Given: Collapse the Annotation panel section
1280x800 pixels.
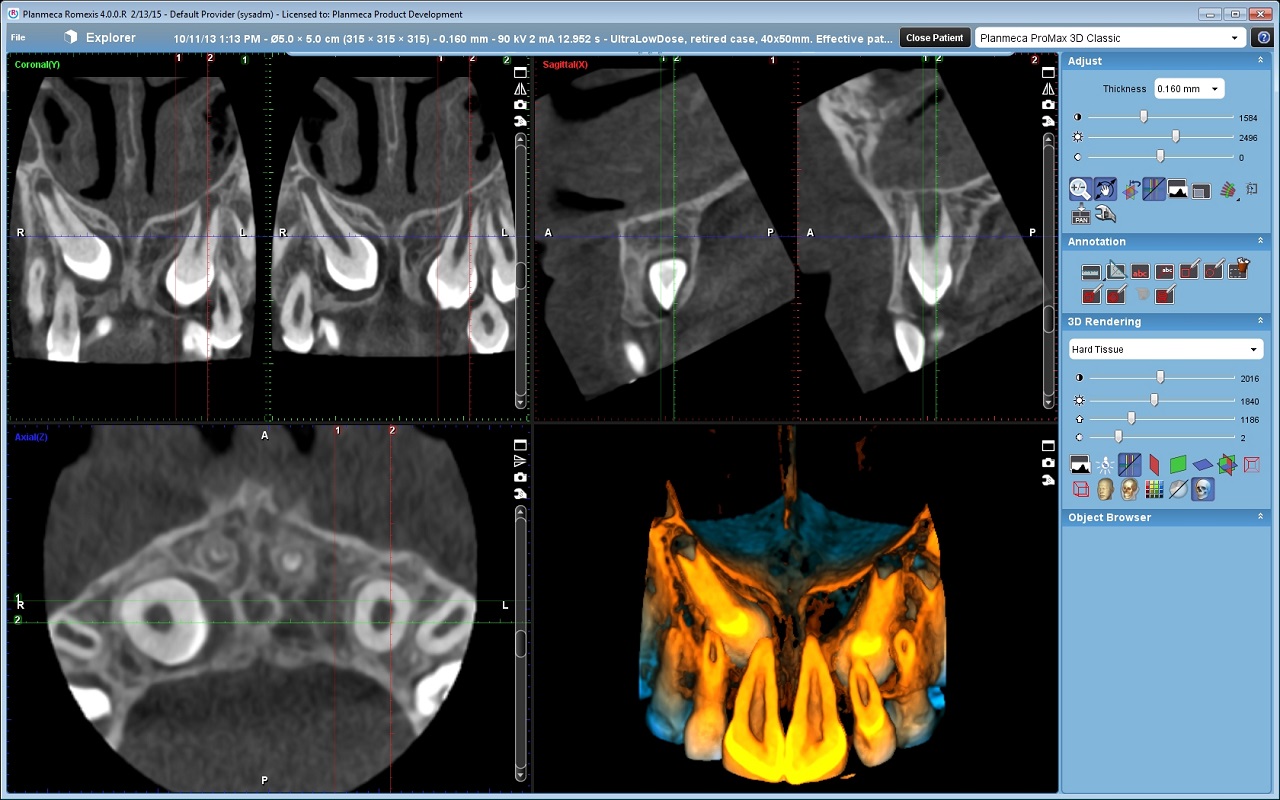Looking at the screenshot, I should click(x=1260, y=241).
